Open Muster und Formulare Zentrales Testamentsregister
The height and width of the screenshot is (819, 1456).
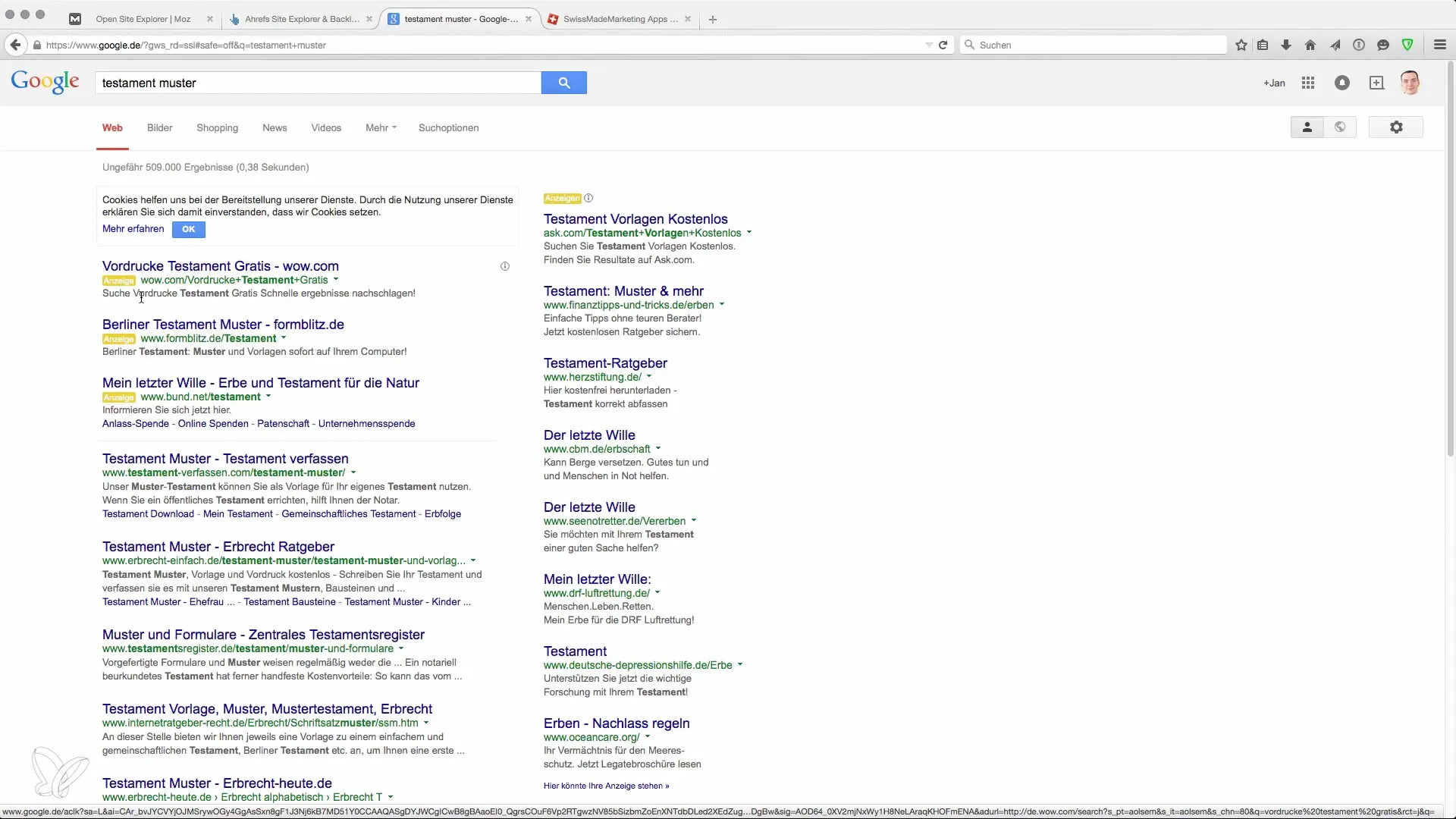(x=263, y=635)
